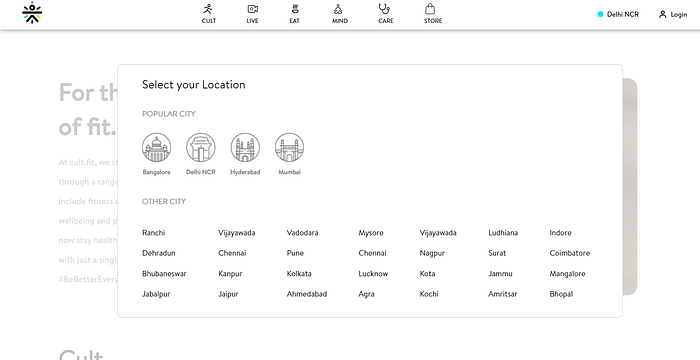The width and height of the screenshot is (700, 360).
Task: Choose Kolkata as location
Action: [x=299, y=273]
